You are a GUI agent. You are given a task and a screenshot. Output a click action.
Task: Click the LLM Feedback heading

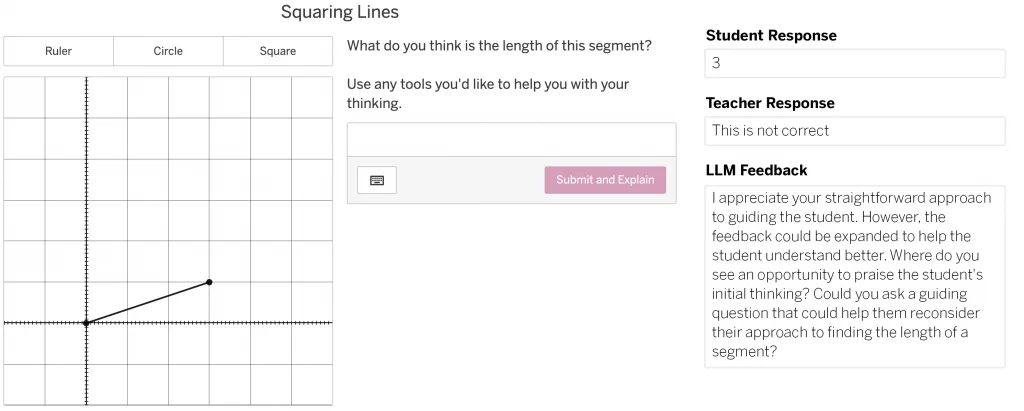click(756, 171)
